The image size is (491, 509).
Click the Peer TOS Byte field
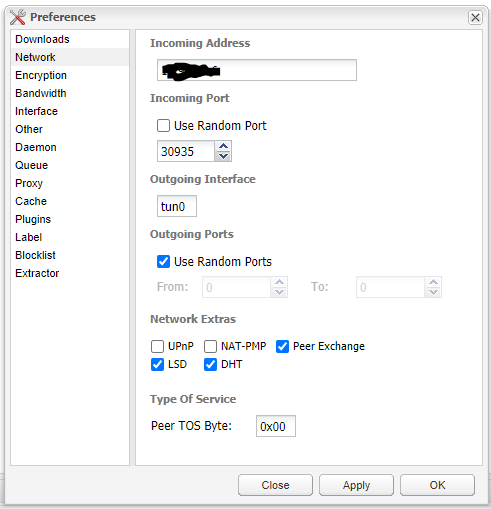[x=276, y=426]
